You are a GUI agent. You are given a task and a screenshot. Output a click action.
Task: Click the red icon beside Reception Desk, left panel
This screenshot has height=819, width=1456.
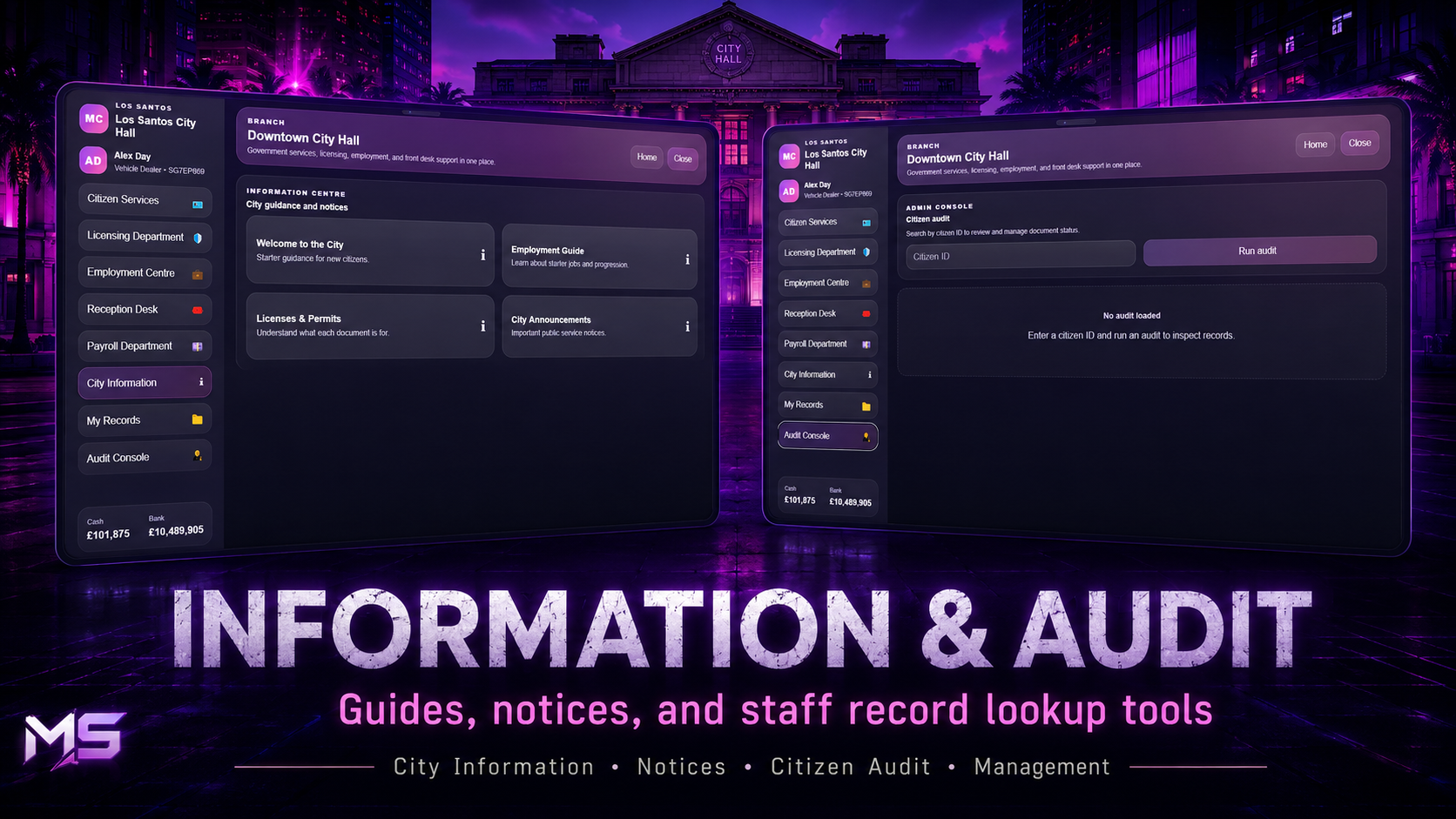[x=198, y=310]
